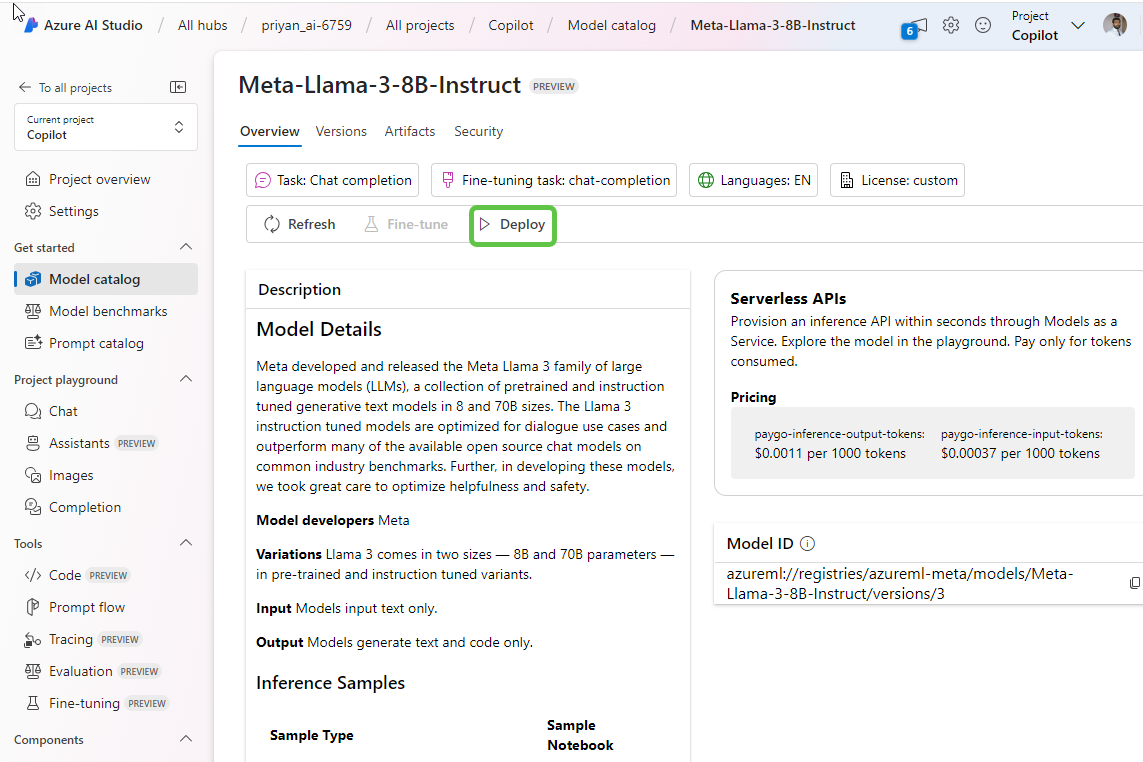
Task: Collapse the left sidebar panel icon
Action: click(178, 88)
